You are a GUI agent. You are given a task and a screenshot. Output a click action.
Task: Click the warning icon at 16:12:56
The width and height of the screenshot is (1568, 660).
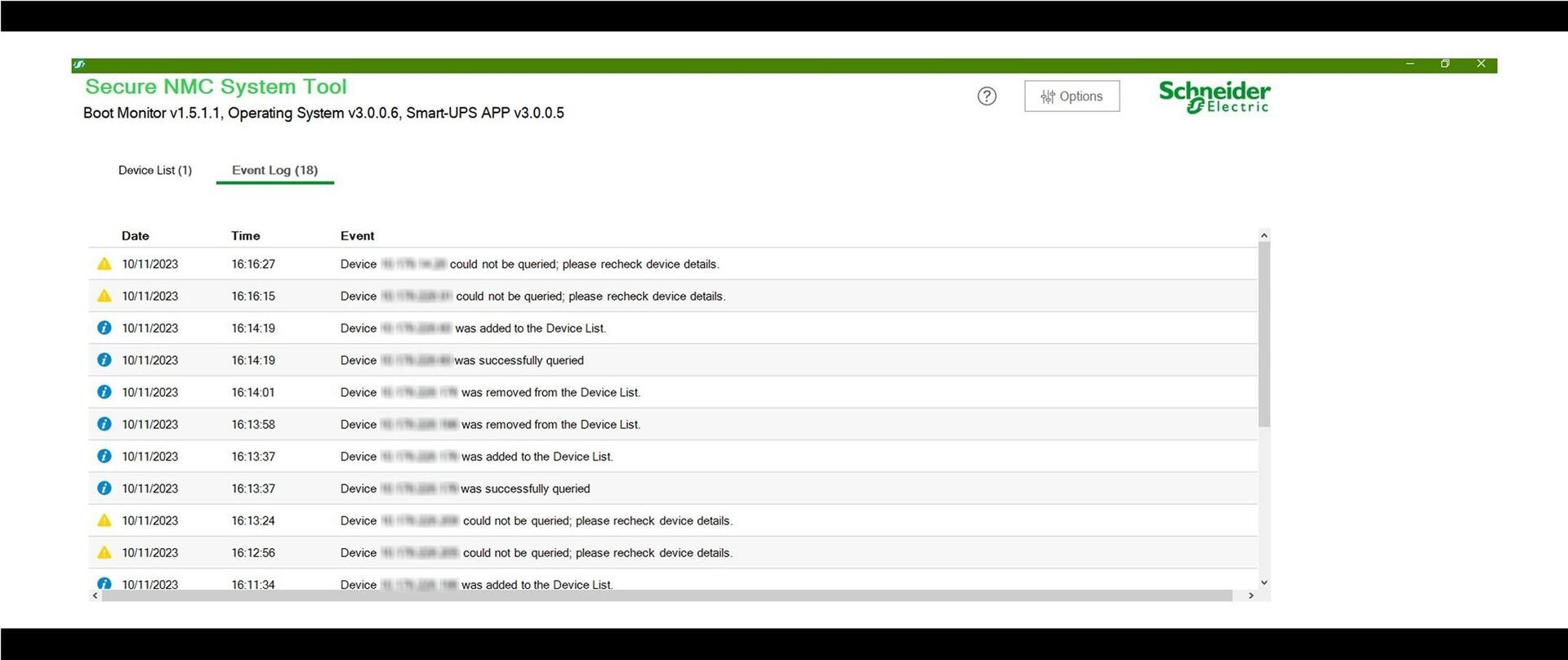pyautogui.click(x=105, y=552)
